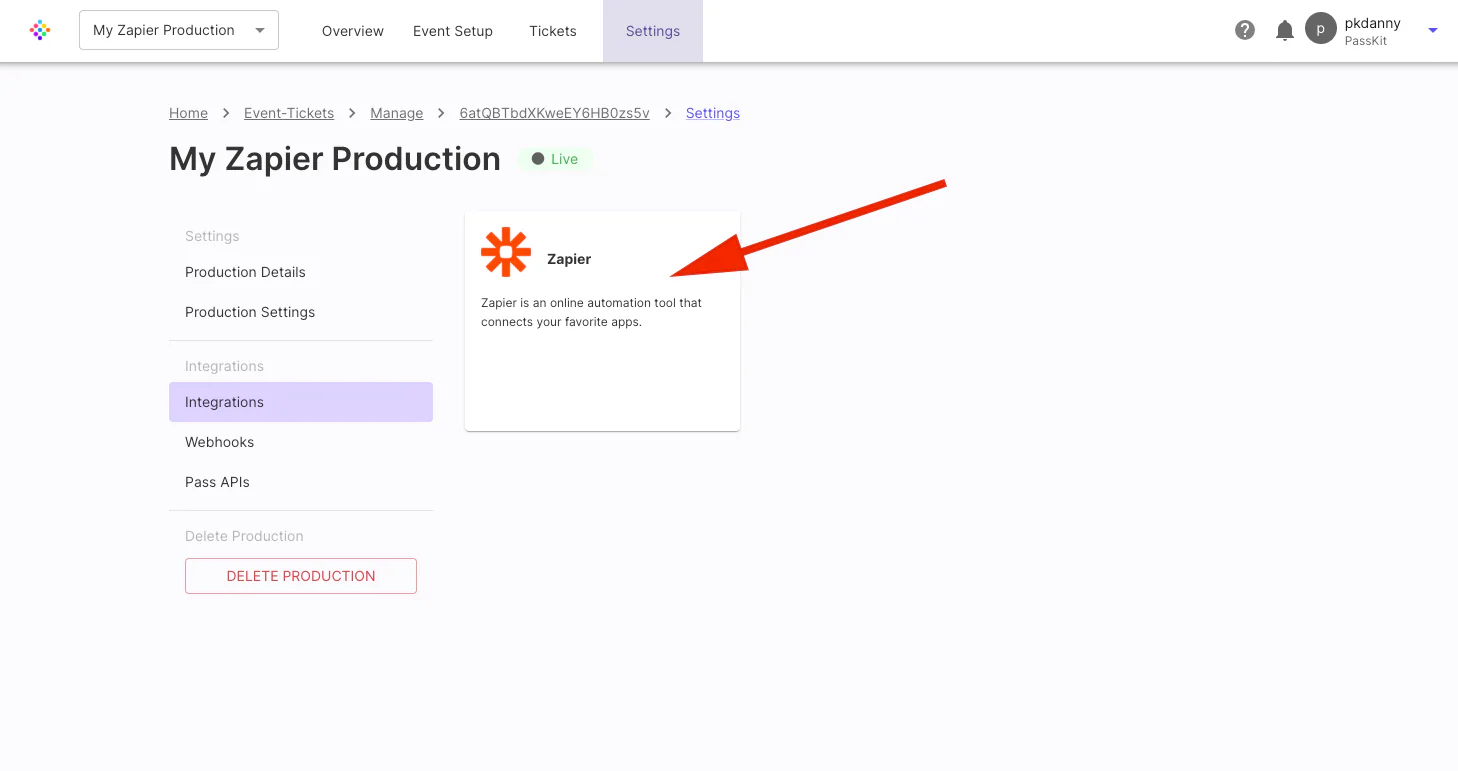Go to the Overview tab
The width and height of the screenshot is (1458, 771).
click(353, 31)
